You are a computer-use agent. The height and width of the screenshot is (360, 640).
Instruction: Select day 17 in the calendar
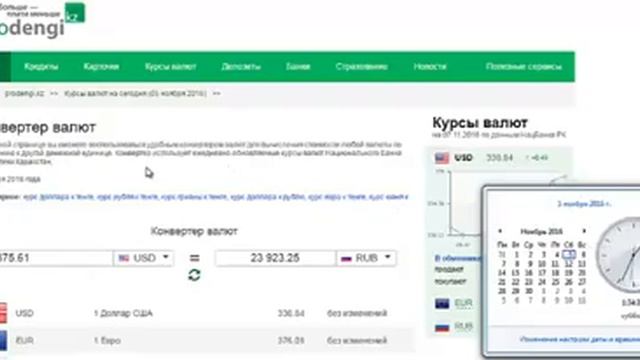tap(542, 273)
